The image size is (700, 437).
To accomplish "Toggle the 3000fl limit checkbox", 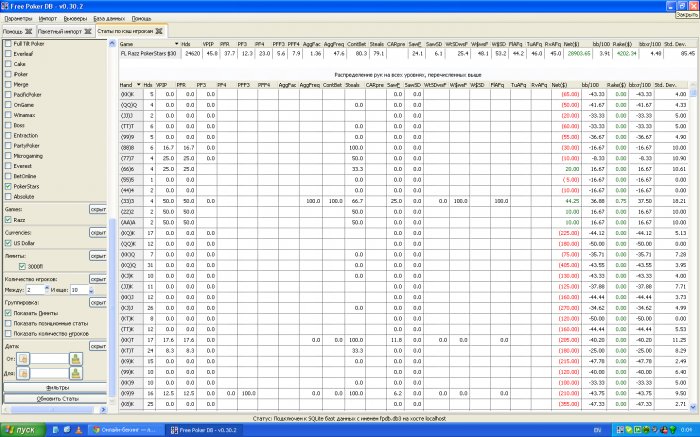I will click(x=22, y=266).
